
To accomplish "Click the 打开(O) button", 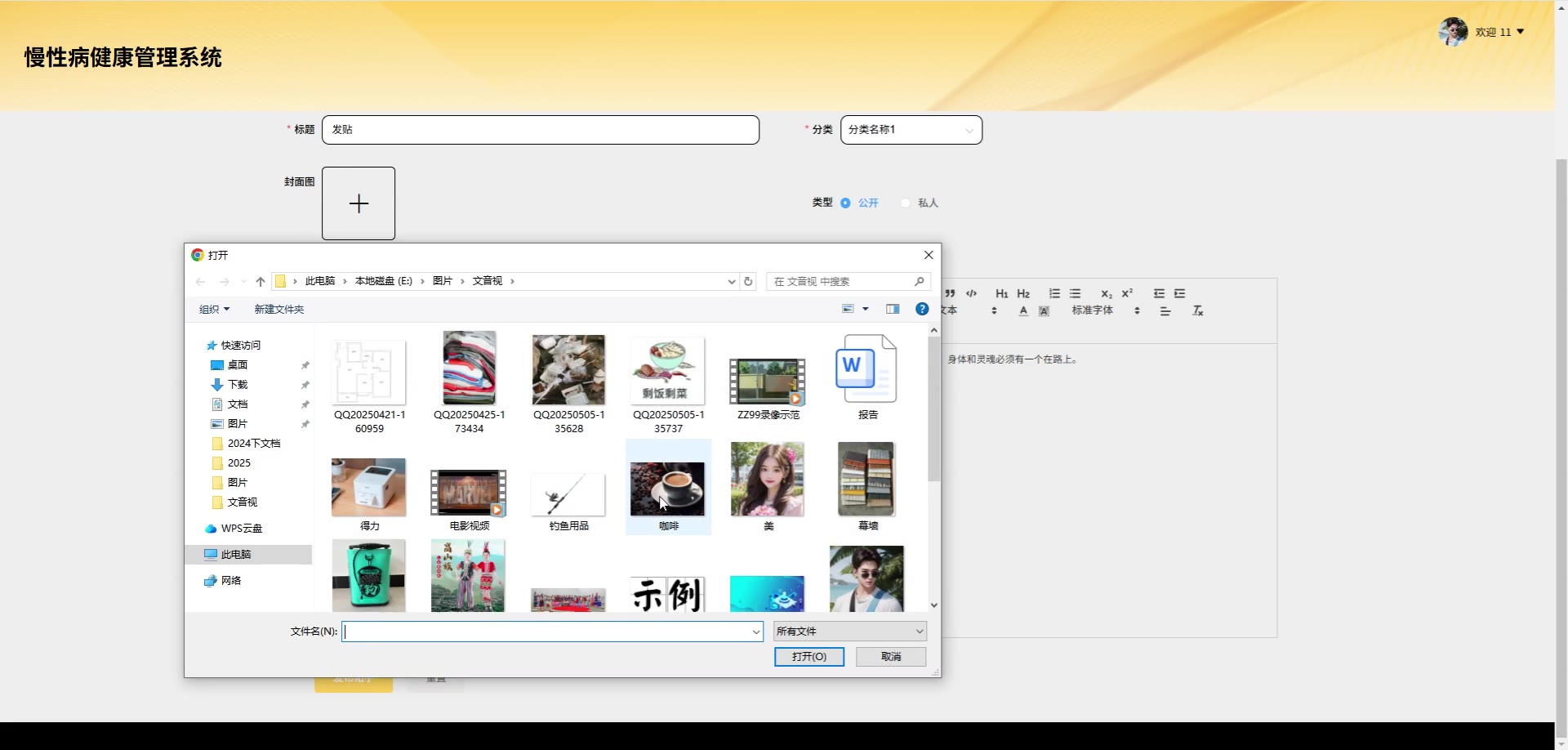I will [808, 656].
